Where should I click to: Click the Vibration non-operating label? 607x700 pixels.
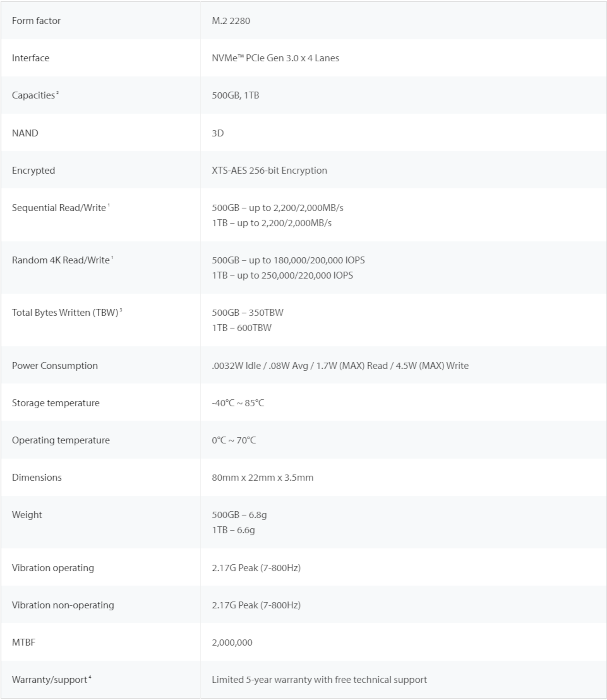tap(63, 605)
